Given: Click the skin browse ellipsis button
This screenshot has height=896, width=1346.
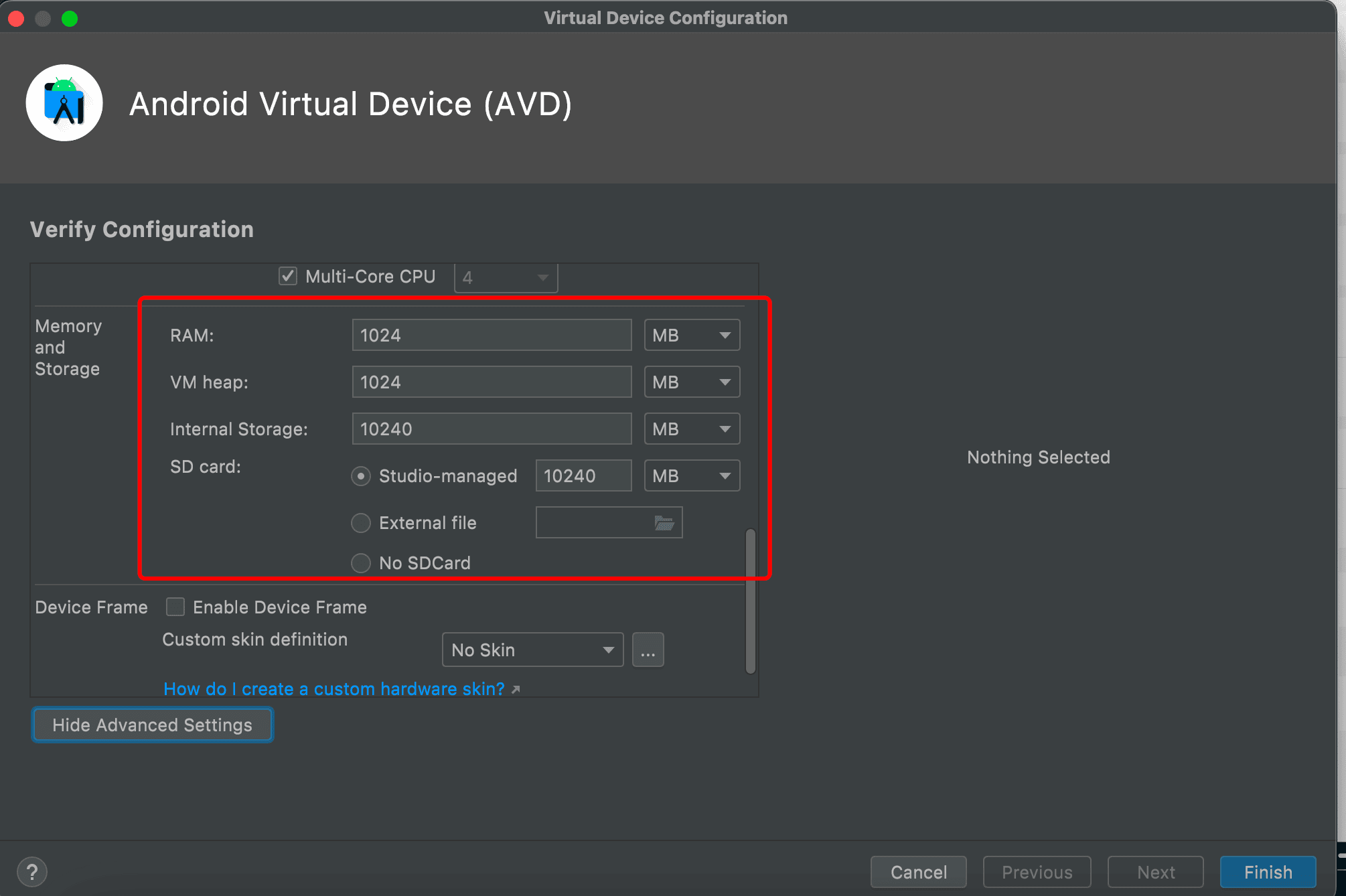Looking at the screenshot, I should click(x=648, y=650).
